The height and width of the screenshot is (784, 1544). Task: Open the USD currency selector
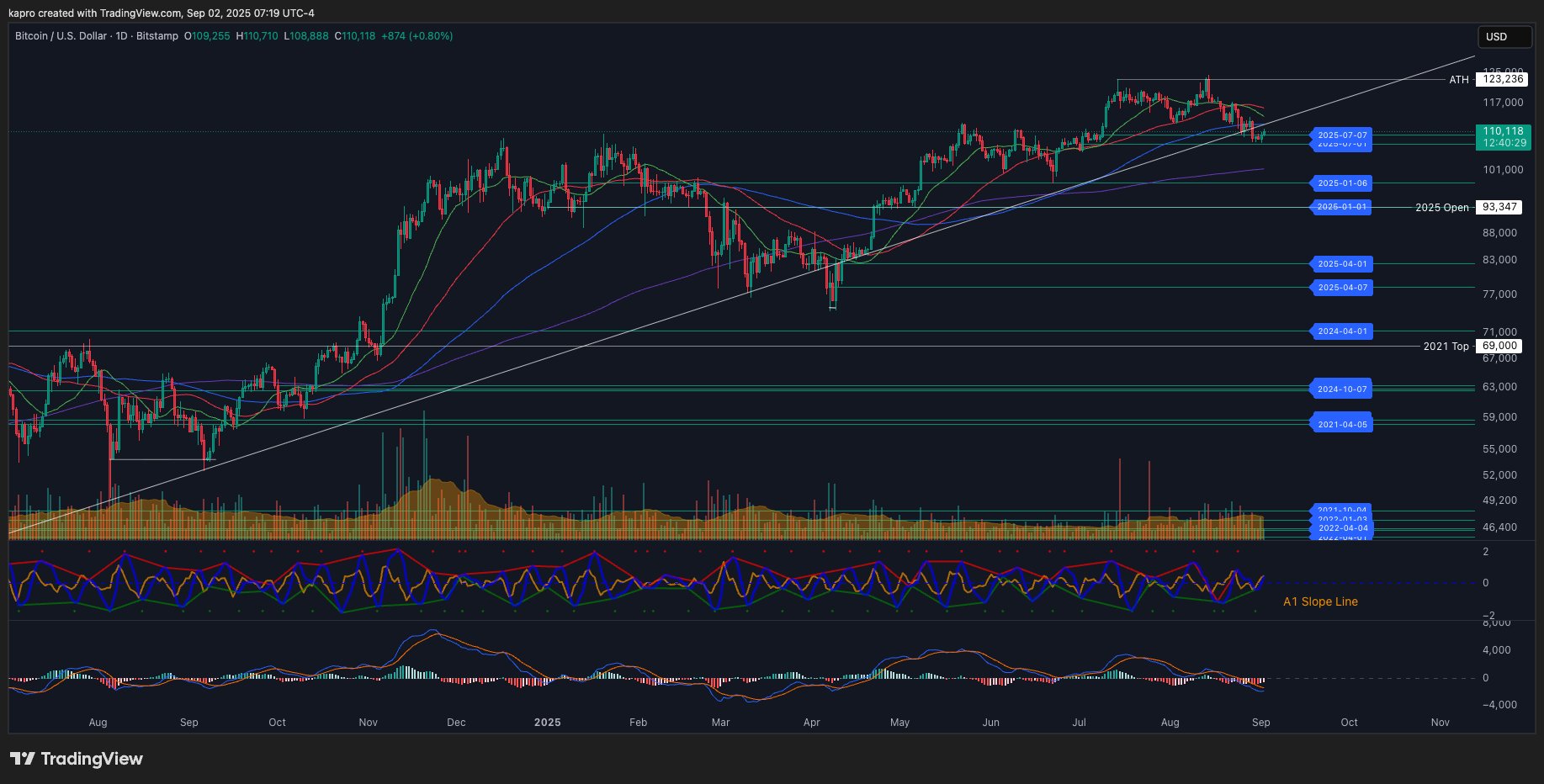click(x=1504, y=37)
